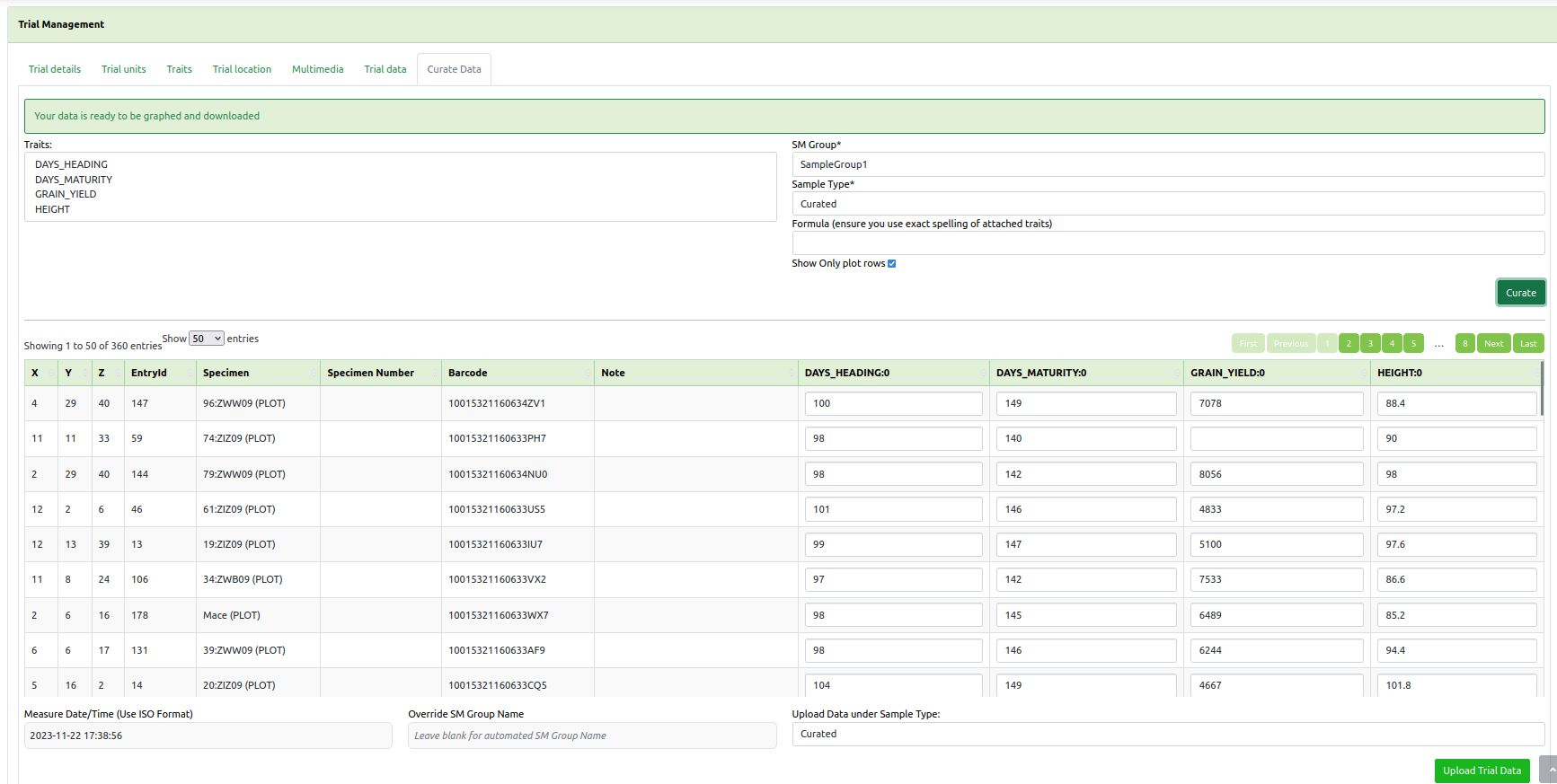Sort by GRAIN_YIELD:0 column header

point(1276,373)
